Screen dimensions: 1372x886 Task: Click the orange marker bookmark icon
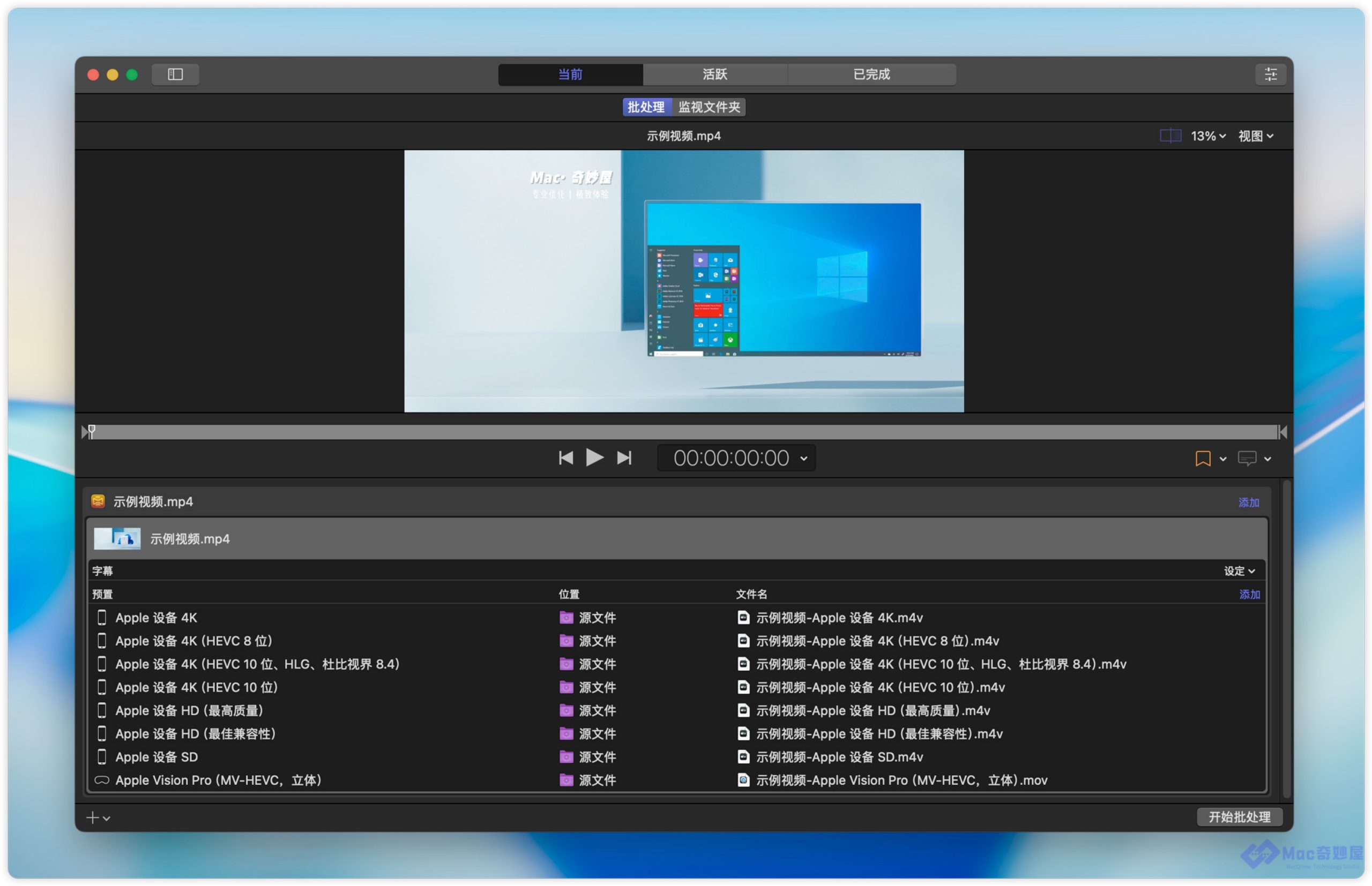click(x=1202, y=459)
